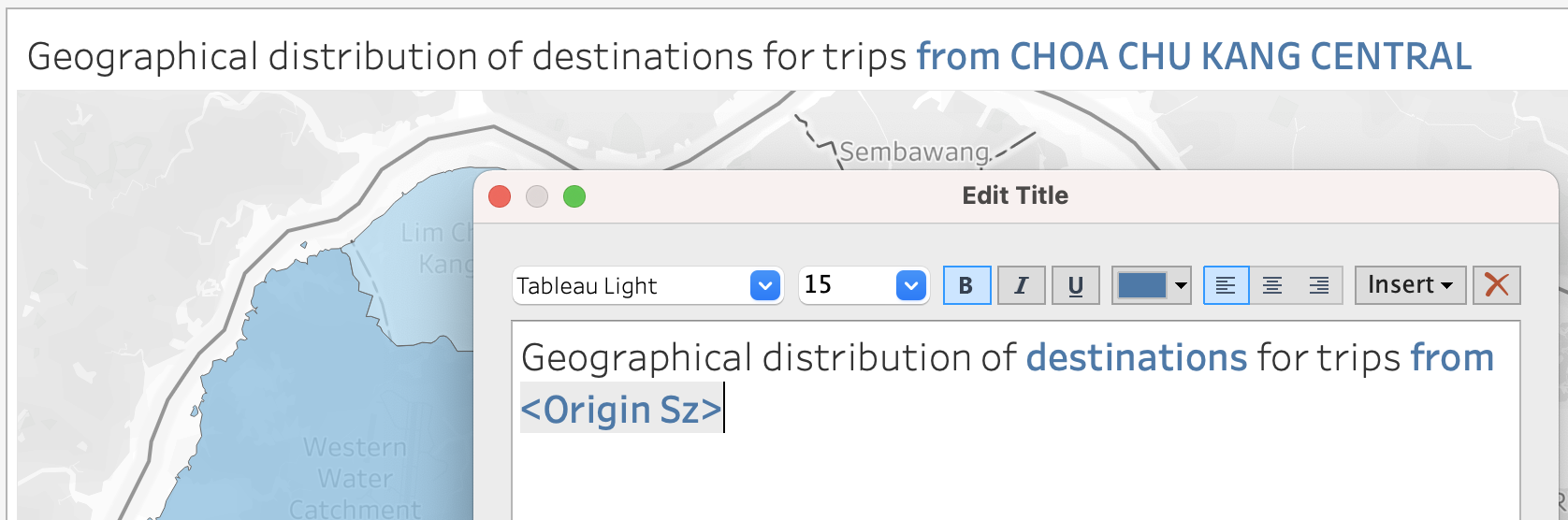Right-align the title text
The height and width of the screenshot is (520, 1568).
point(1319,285)
